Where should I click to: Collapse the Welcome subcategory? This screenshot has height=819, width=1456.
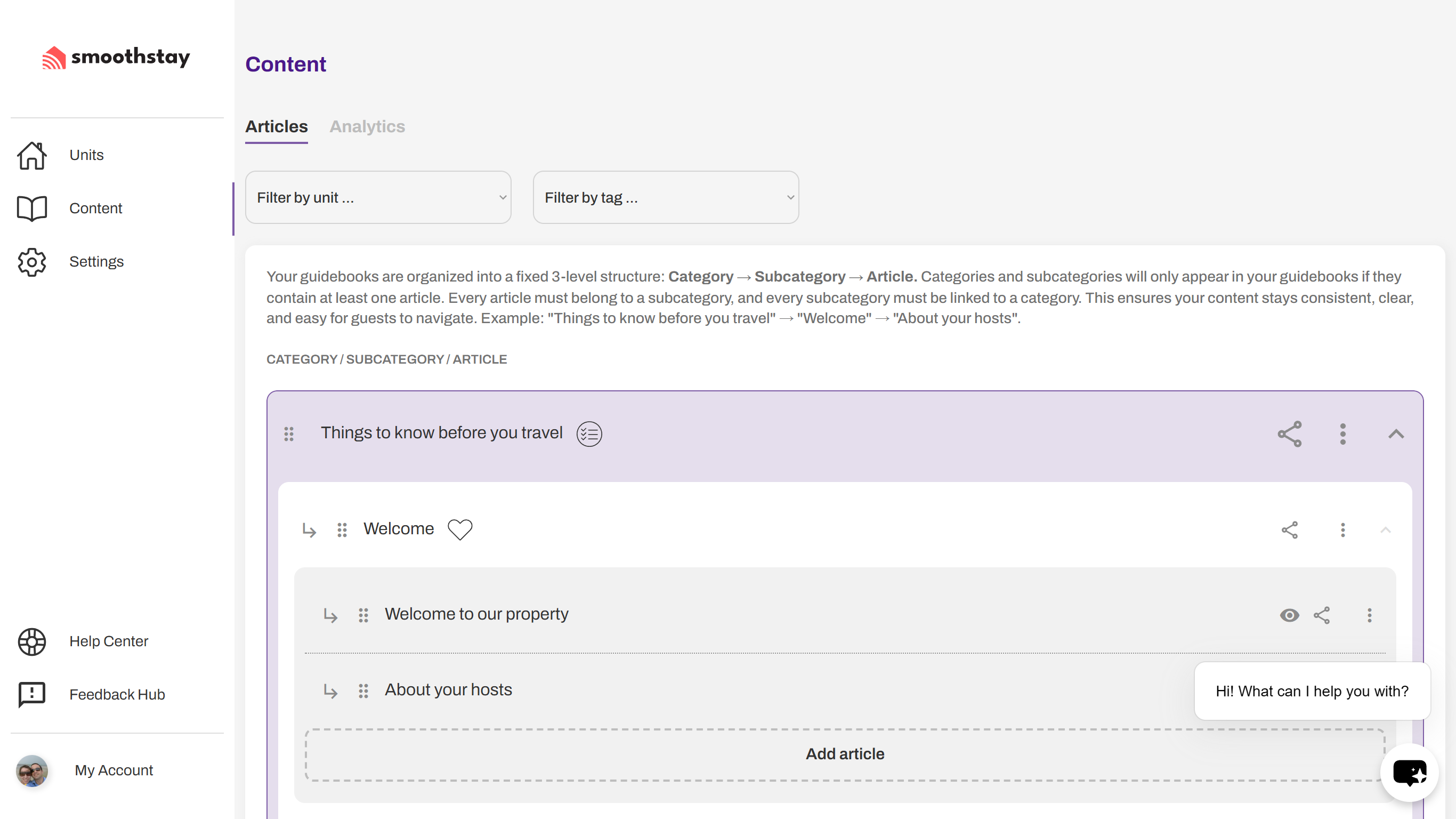point(1385,530)
